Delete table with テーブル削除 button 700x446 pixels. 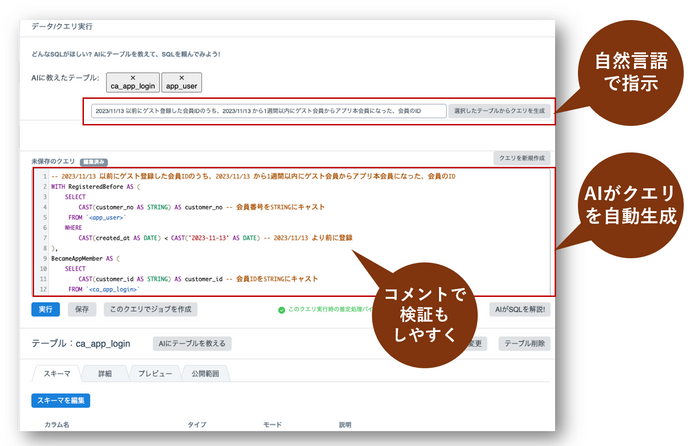(x=524, y=343)
